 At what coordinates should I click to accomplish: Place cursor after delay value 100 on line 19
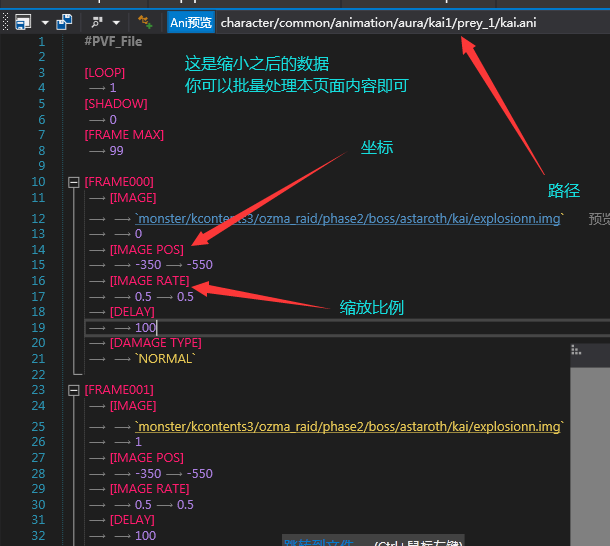[x=157, y=327]
